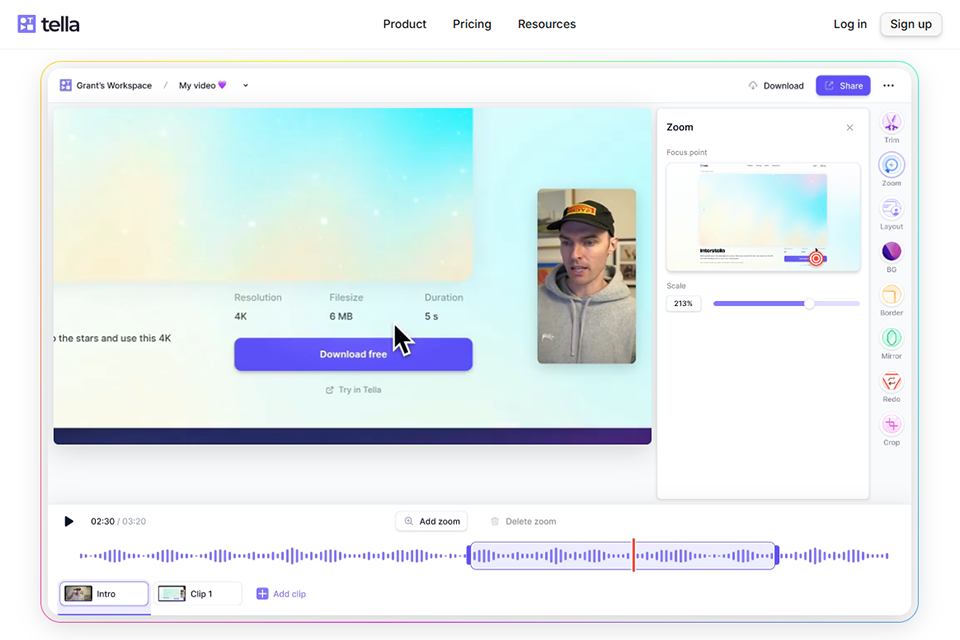Click the Add zoom button

(x=432, y=521)
